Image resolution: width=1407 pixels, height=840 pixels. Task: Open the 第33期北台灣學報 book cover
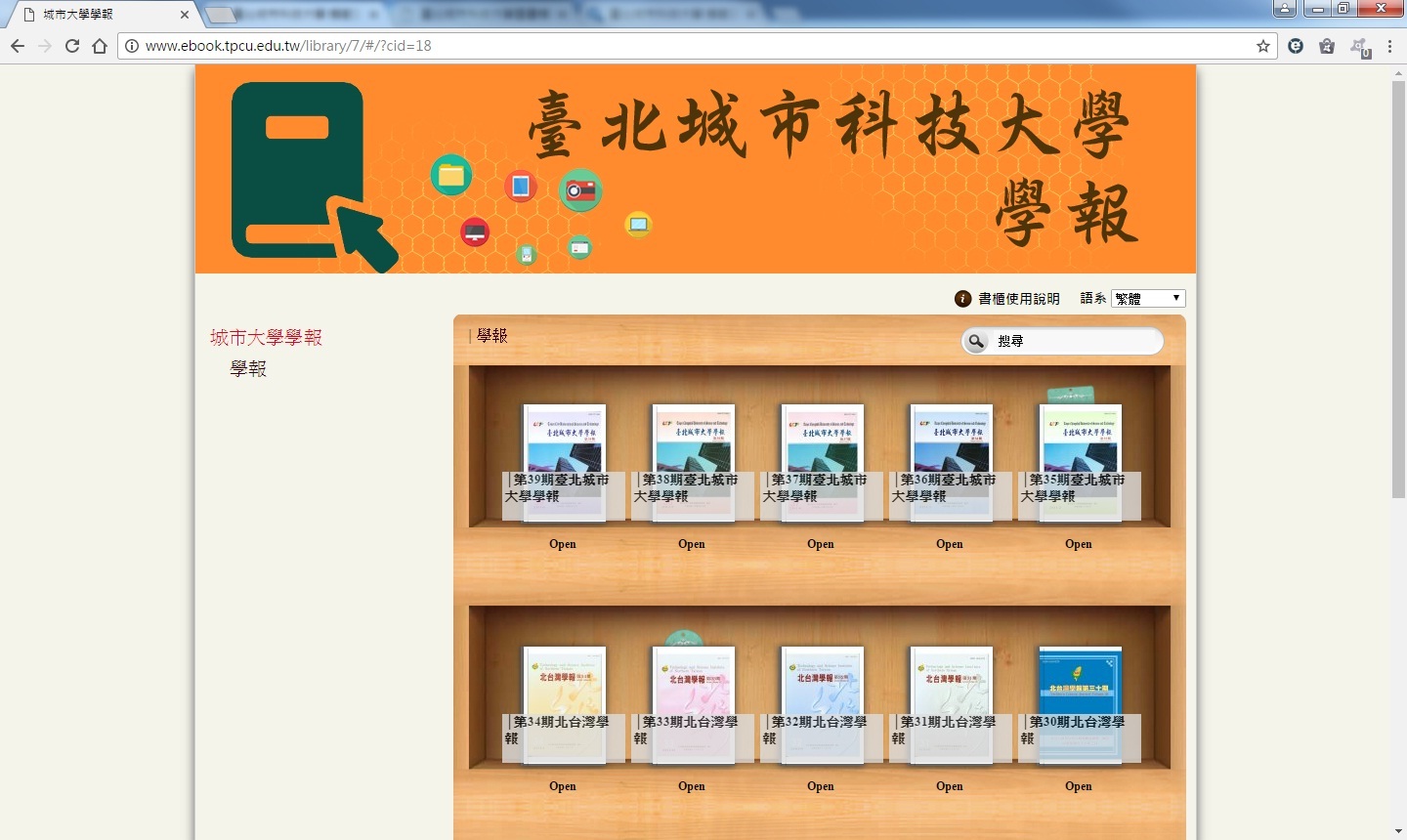(x=694, y=705)
